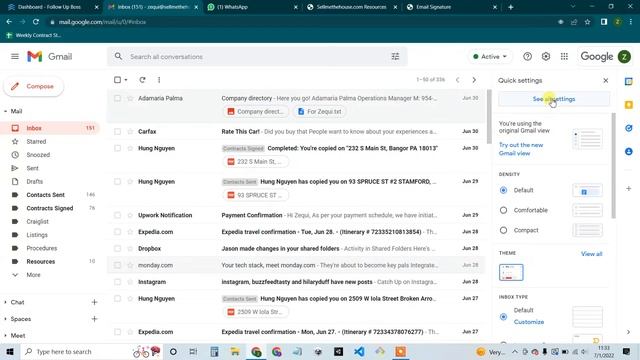Refresh the inbox list
The width and height of the screenshot is (640, 360).
[x=142, y=80]
